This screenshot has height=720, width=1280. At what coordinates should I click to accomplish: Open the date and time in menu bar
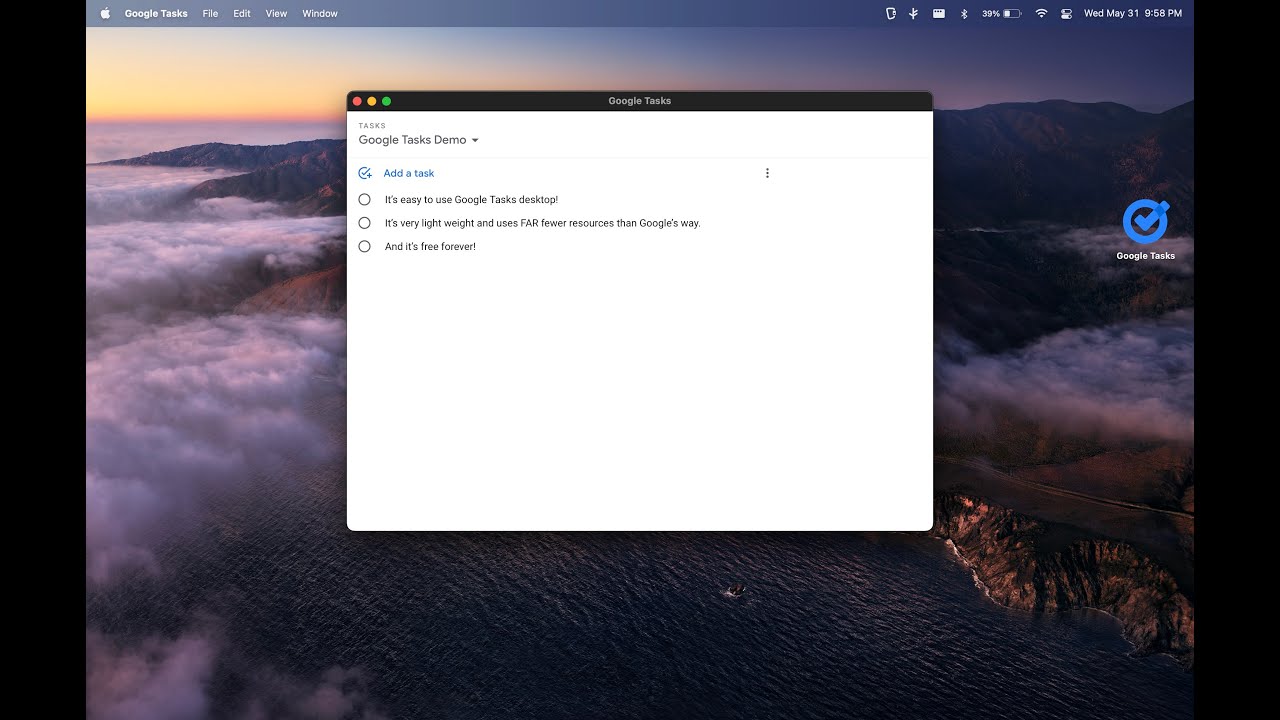[1133, 13]
